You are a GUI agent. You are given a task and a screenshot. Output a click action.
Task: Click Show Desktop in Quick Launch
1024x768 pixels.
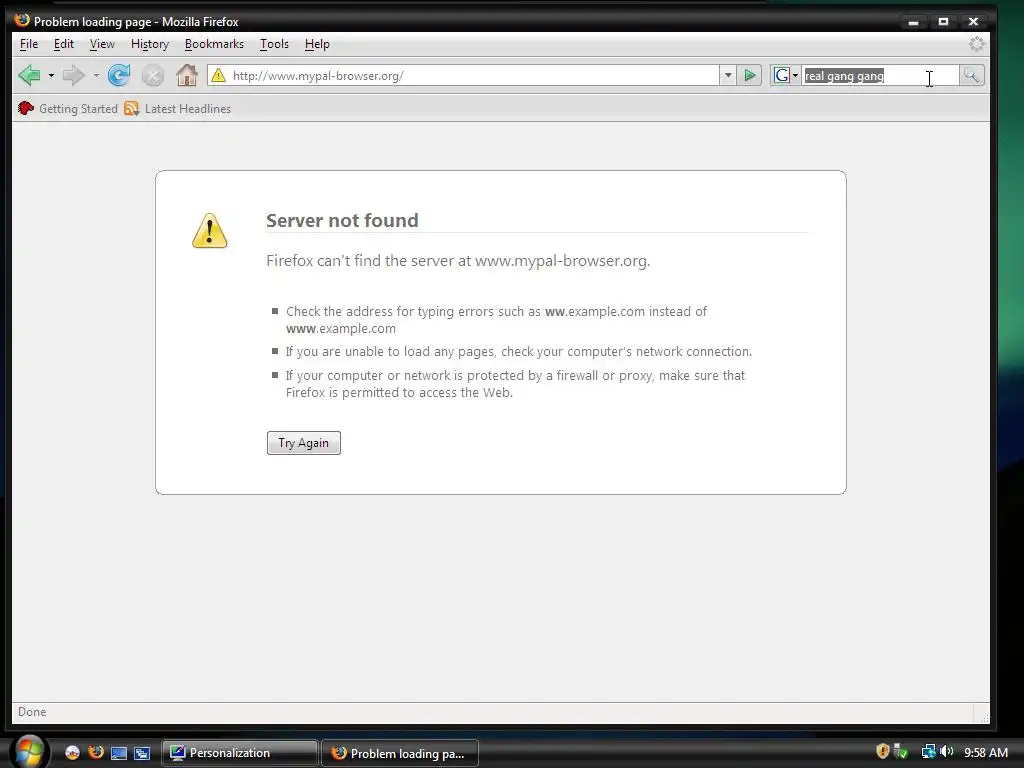[119, 753]
